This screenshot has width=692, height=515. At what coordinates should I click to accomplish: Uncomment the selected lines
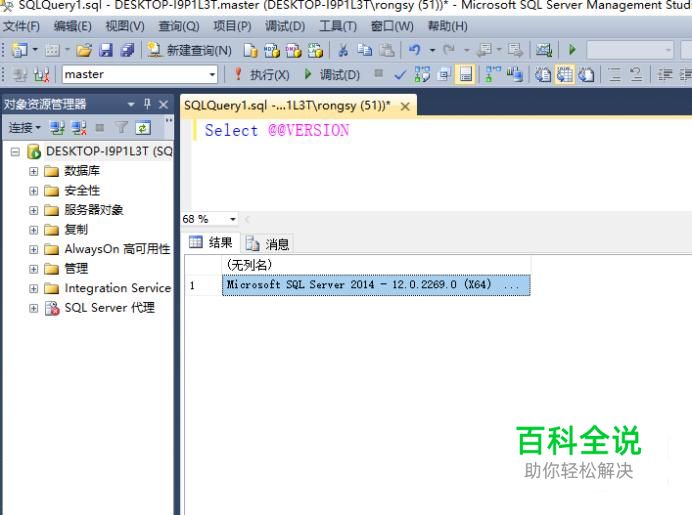(636, 75)
